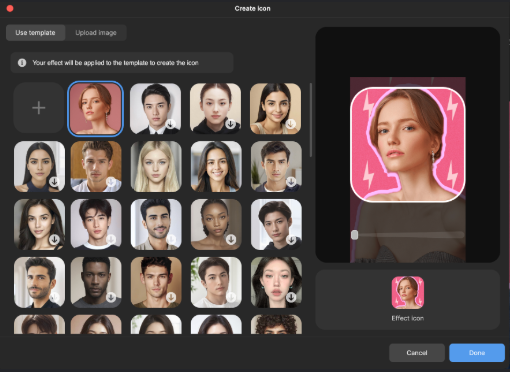Download the Black man in gray tee template
510x372 pixels.
111,297
